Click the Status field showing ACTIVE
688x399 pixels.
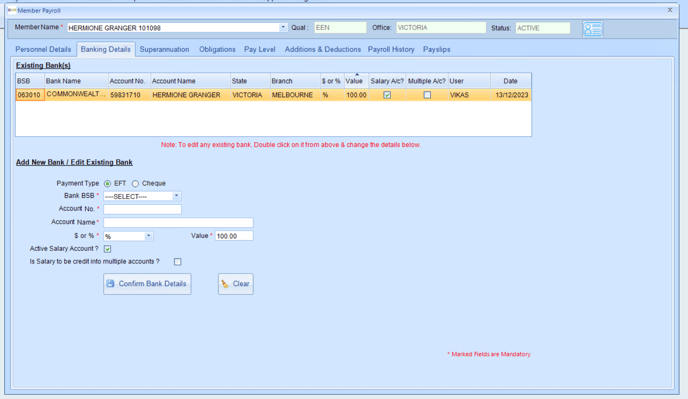(x=543, y=28)
